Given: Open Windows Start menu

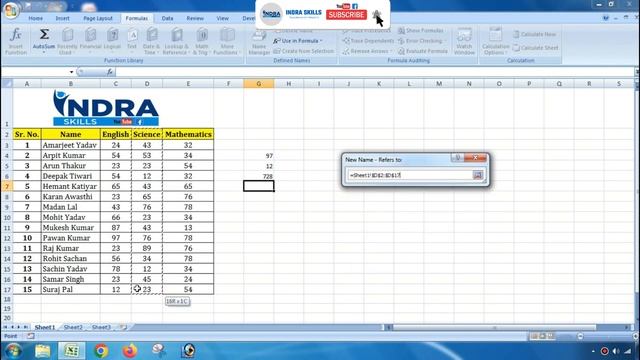Looking at the screenshot, I should [x=13, y=351].
